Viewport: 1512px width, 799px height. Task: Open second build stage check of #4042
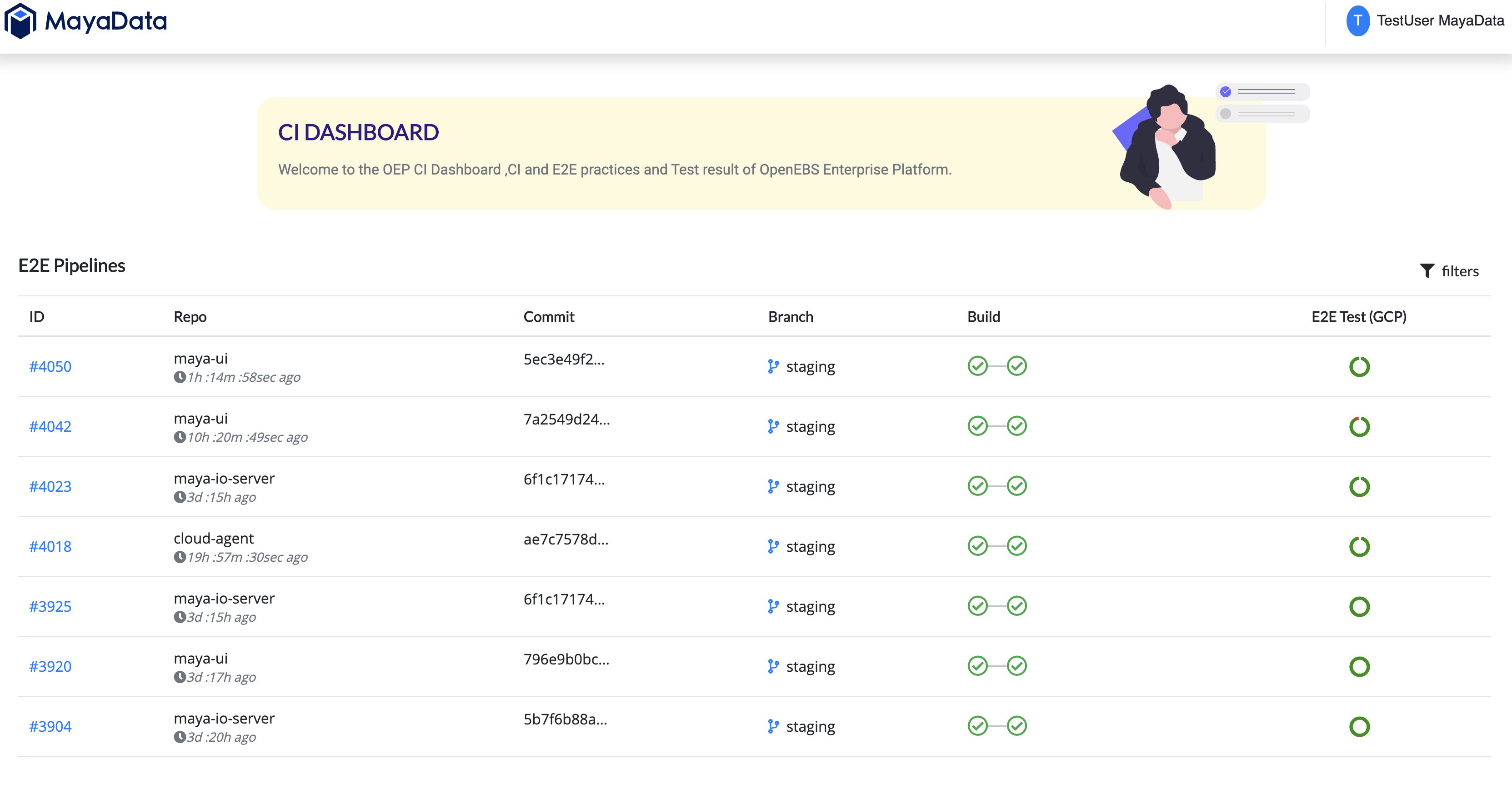pyautogui.click(x=1016, y=426)
